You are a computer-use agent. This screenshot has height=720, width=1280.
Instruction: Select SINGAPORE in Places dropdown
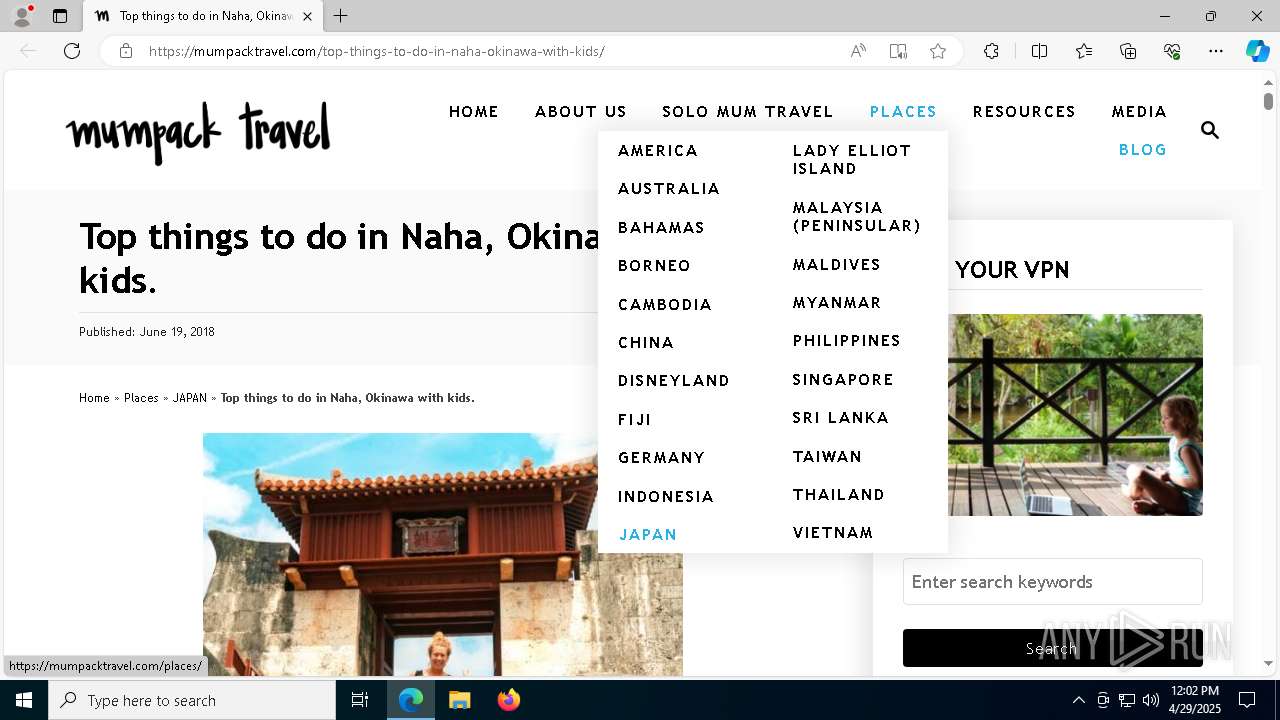click(843, 380)
